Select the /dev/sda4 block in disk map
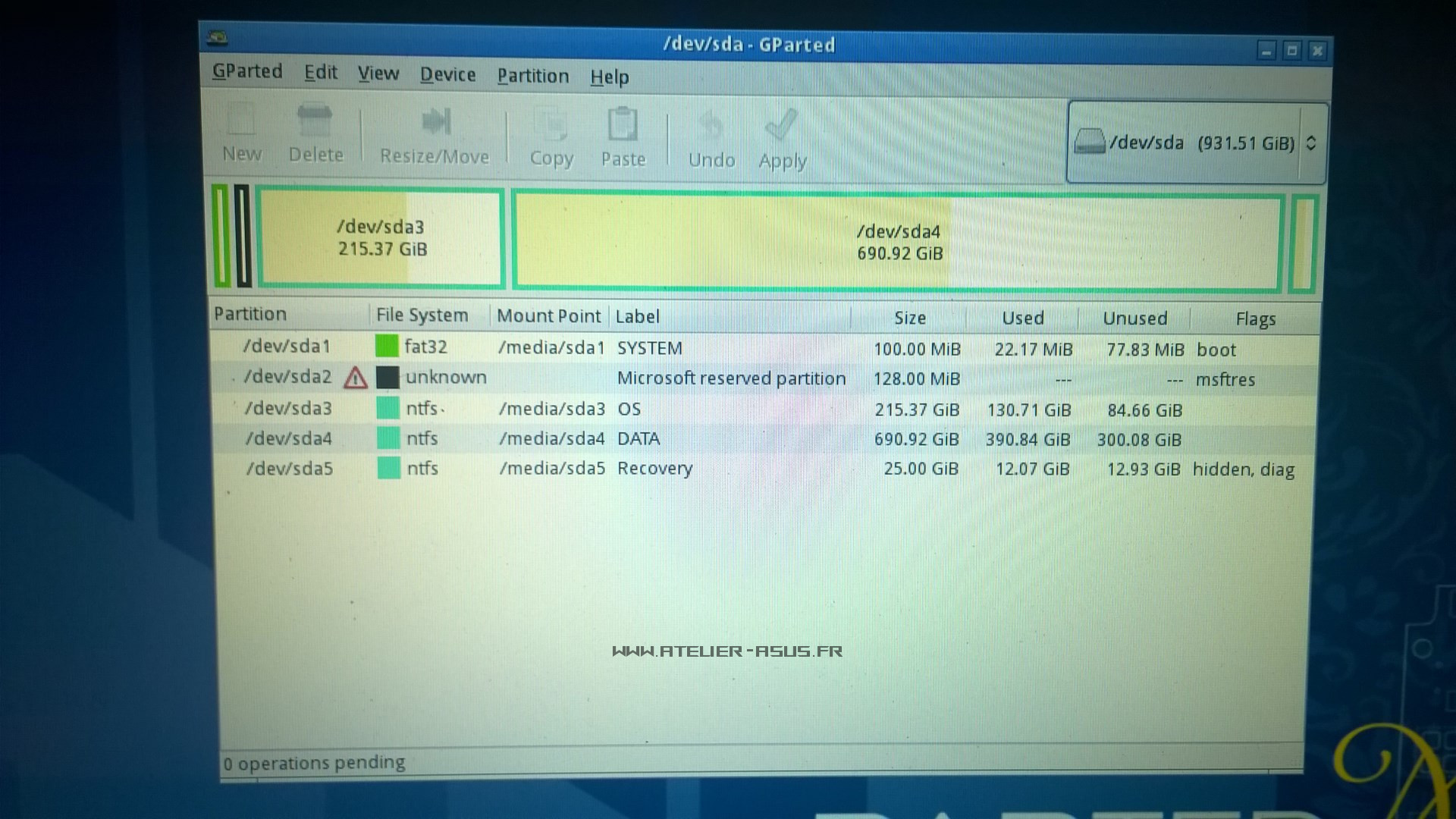The image size is (1456, 819). [899, 242]
